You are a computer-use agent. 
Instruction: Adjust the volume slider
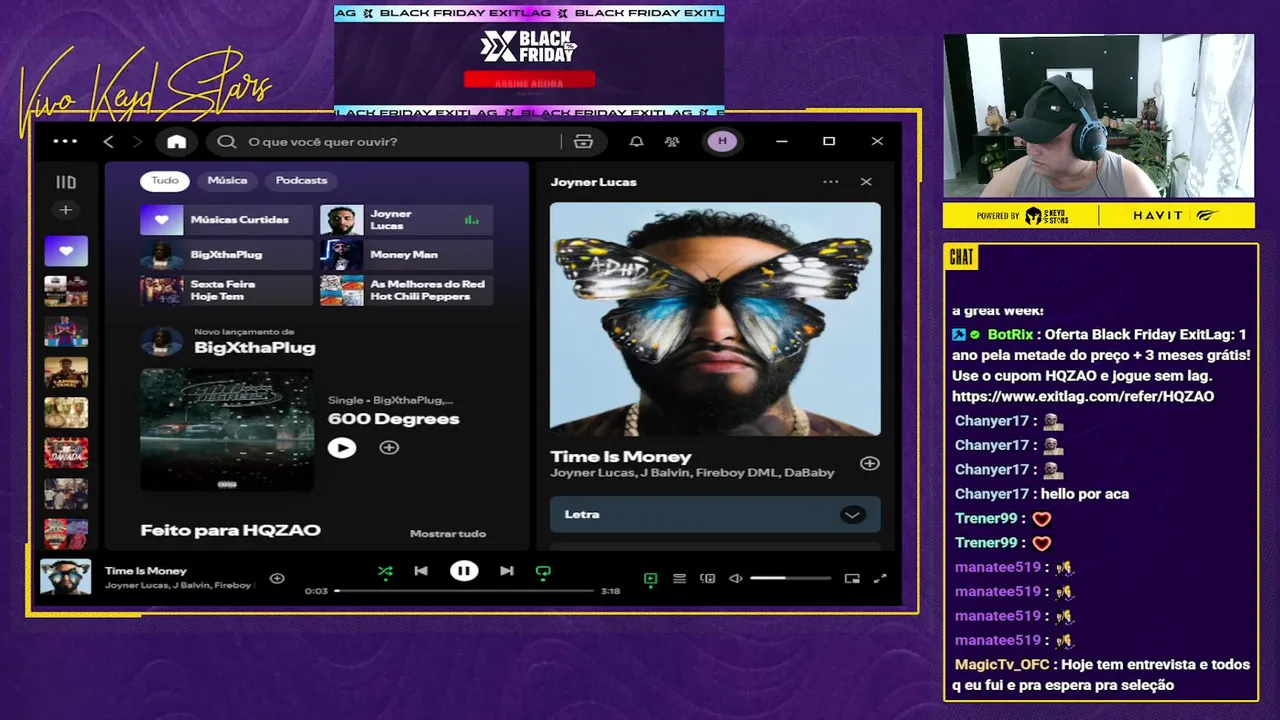pos(791,579)
